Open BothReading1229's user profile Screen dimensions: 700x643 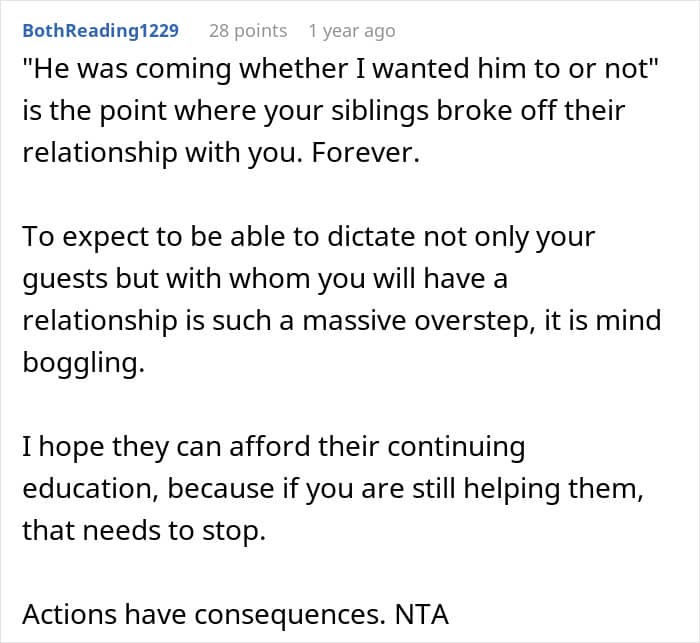pyautogui.click(x=100, y=31)
